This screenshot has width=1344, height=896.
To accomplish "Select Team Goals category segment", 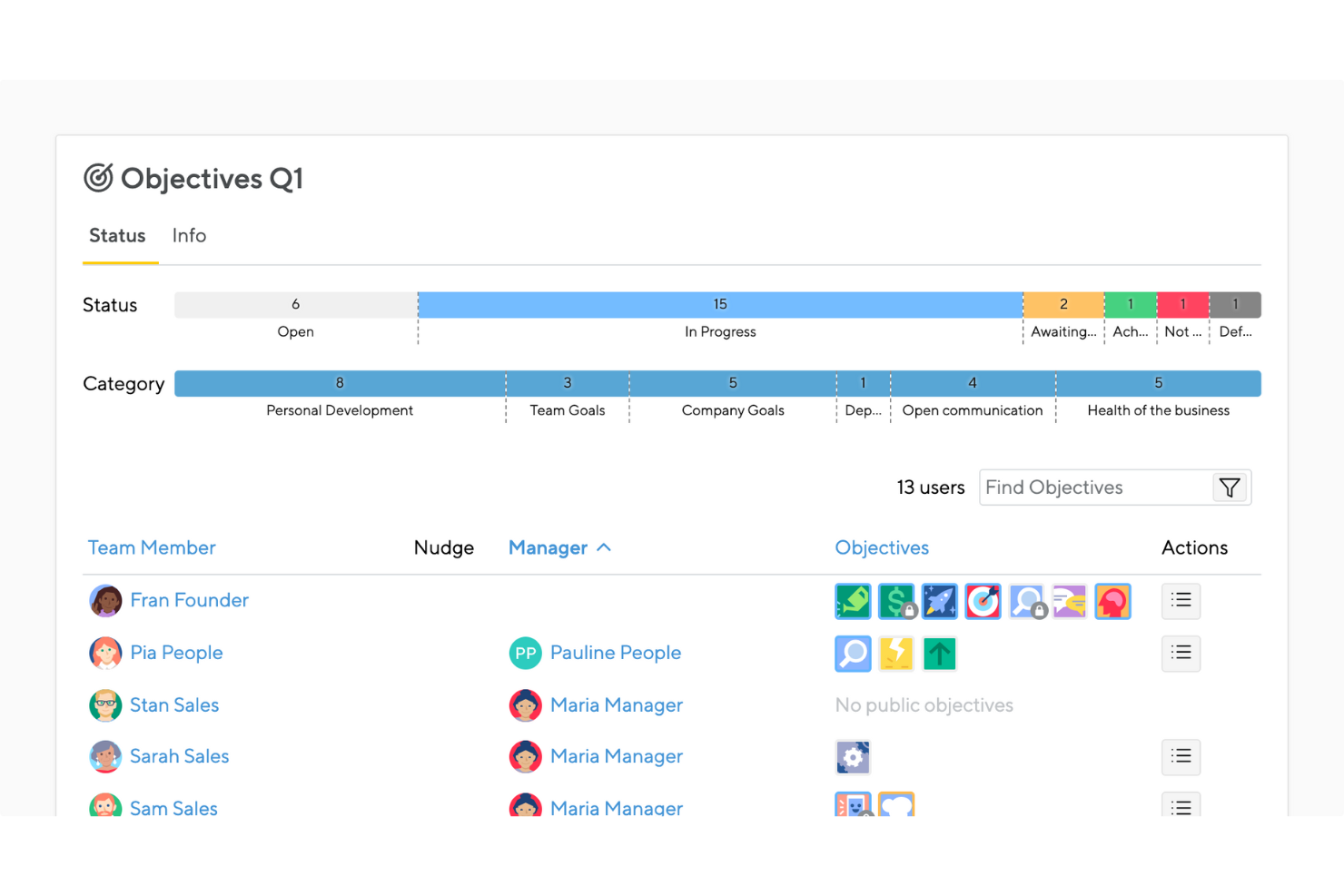I will coord(568,383).
